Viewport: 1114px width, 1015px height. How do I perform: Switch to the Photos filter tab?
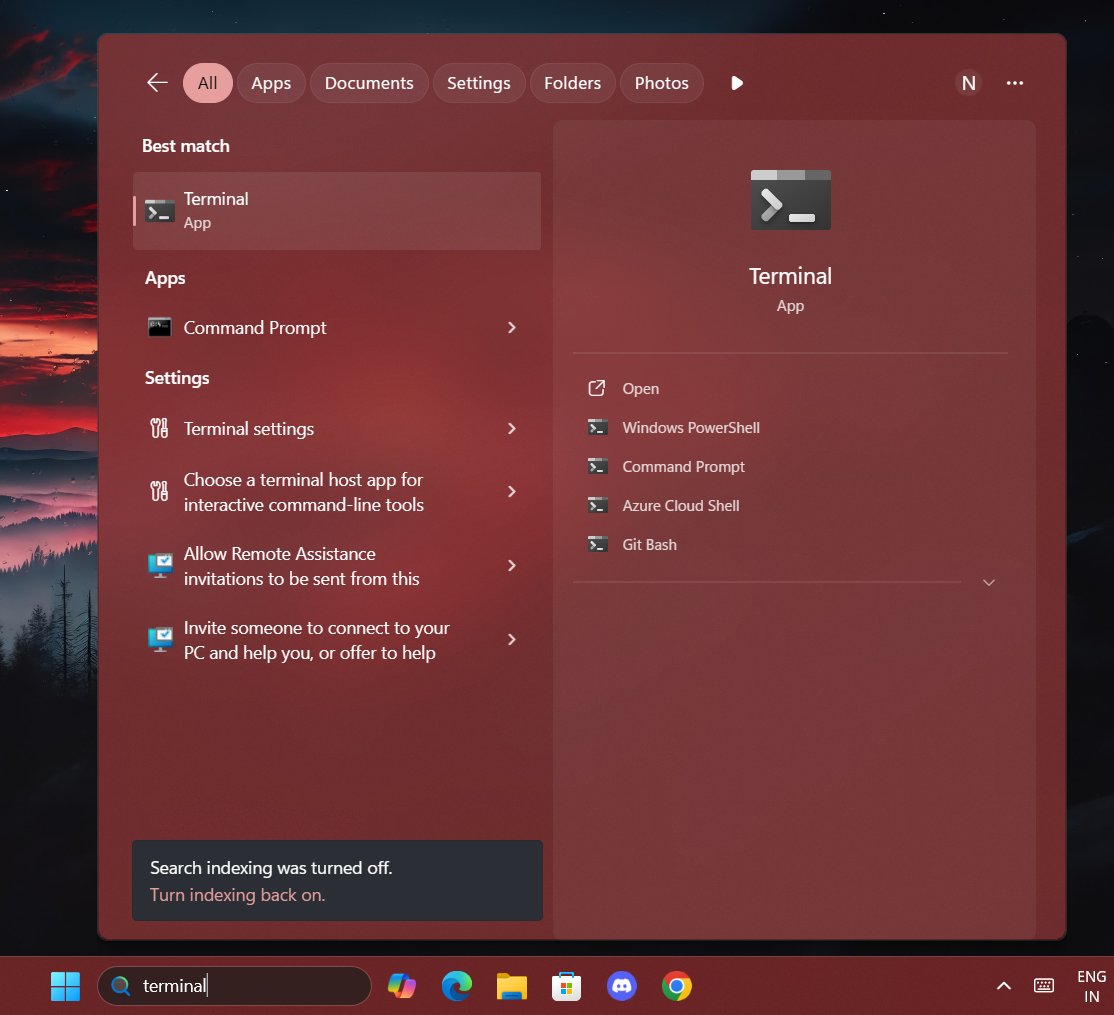[661, 83]
